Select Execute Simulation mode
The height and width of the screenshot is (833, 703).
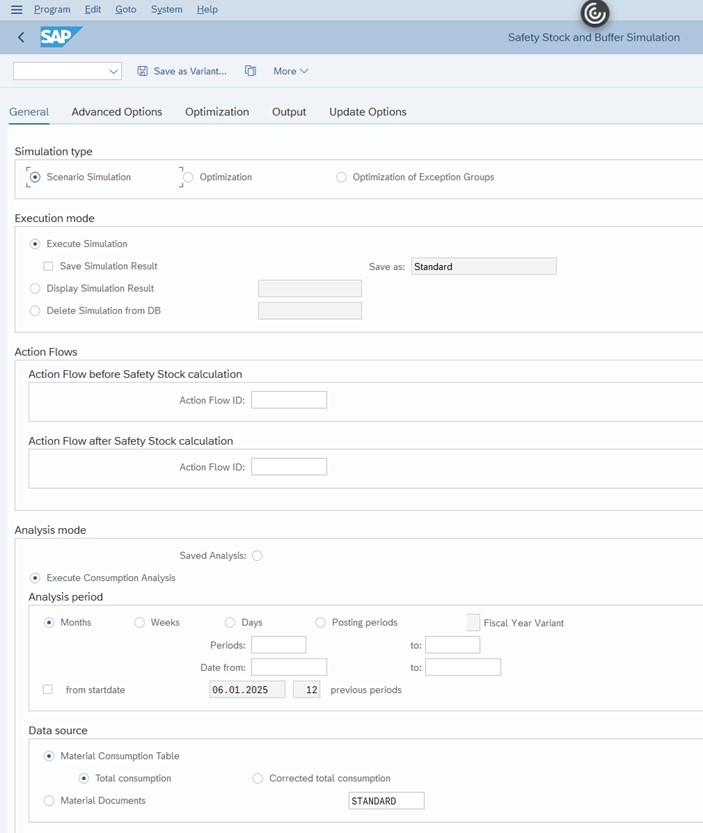coord(35,244)
